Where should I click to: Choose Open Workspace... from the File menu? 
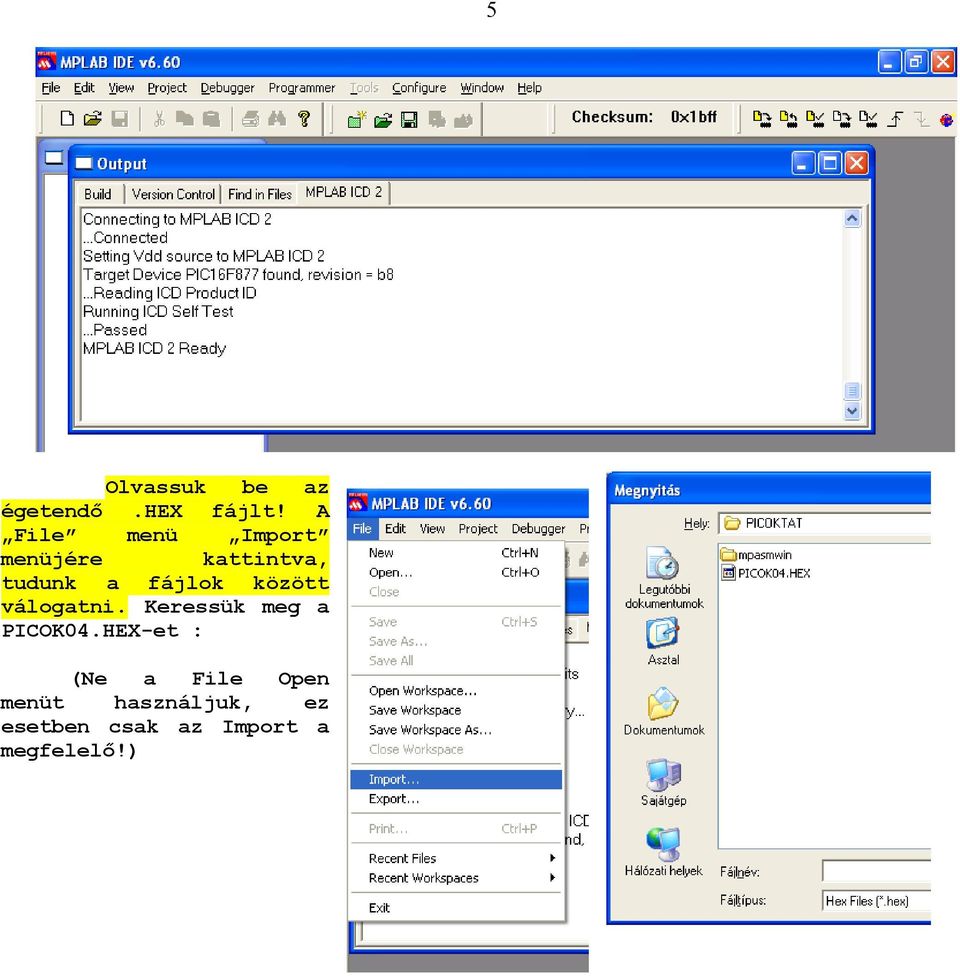[457, 690]
